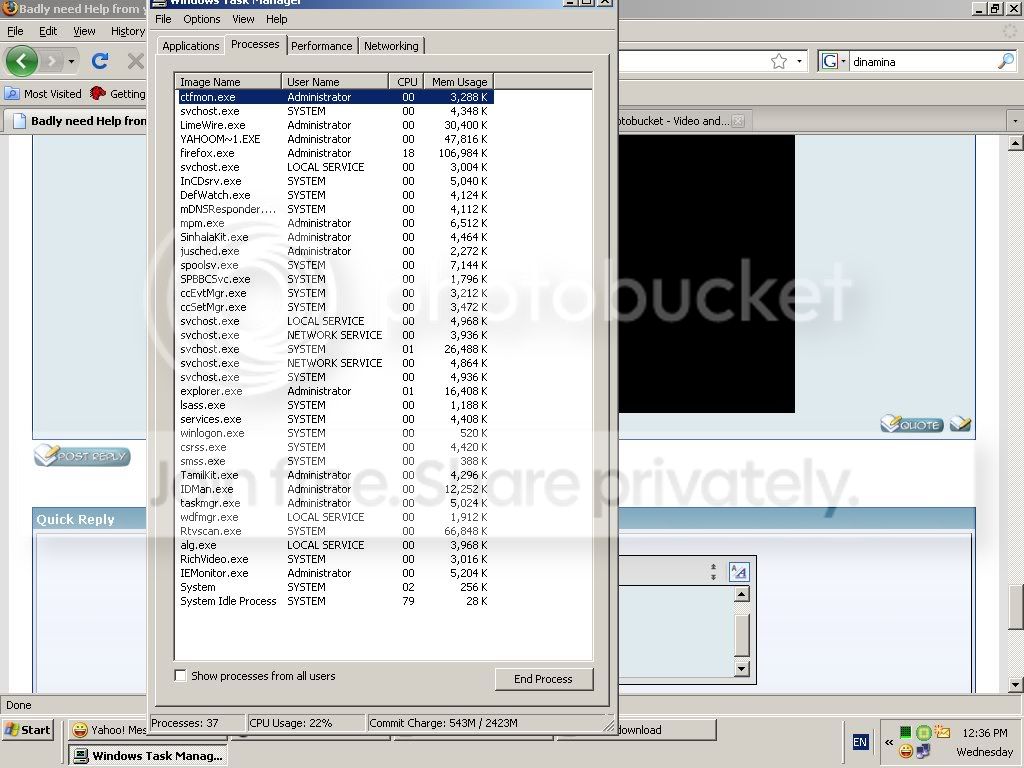Select the Processes tab
Image resolution: width=1024 pixels, height=768 pixels.
coord(255,44)
